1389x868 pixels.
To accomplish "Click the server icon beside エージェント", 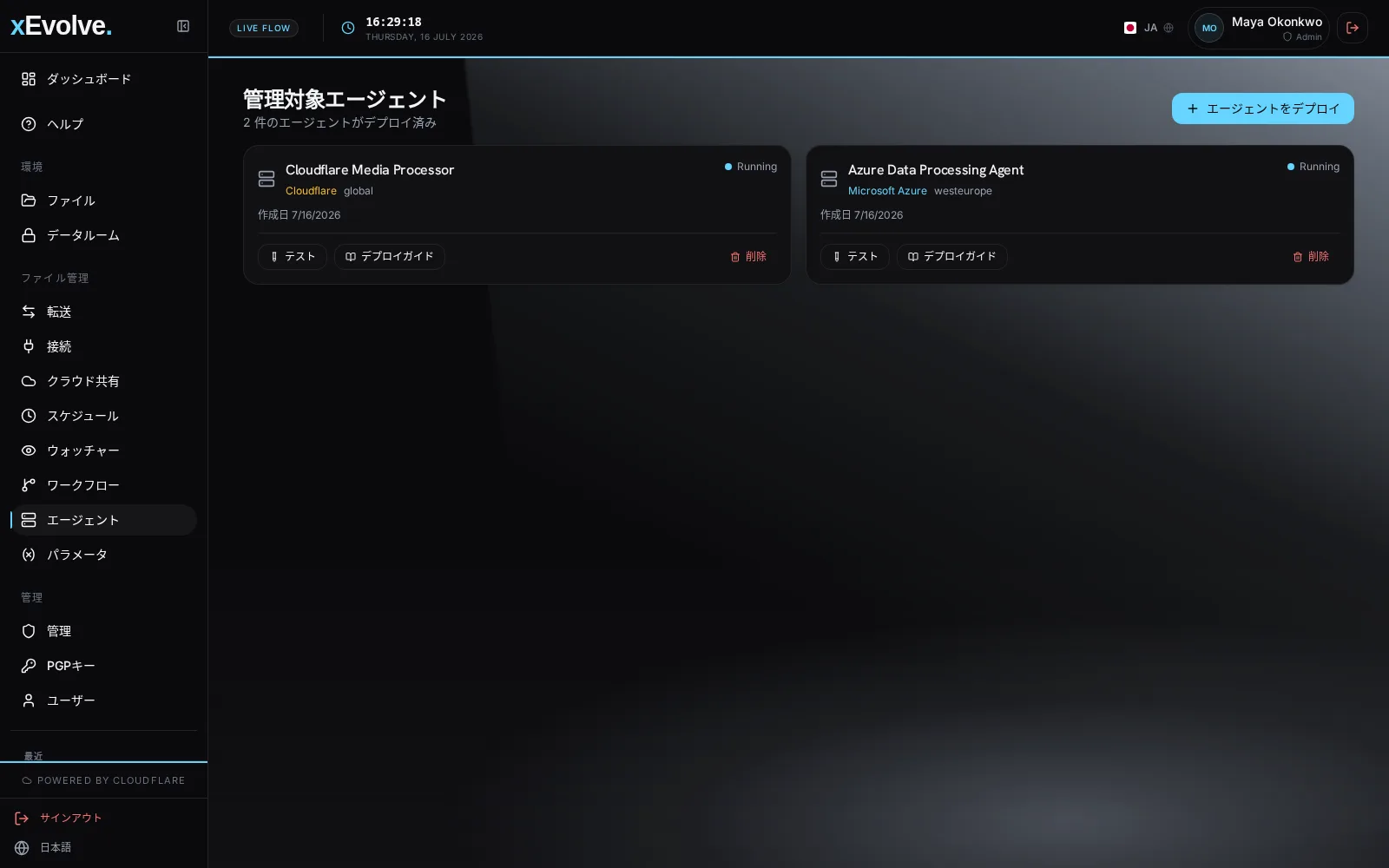I will 29,520.
